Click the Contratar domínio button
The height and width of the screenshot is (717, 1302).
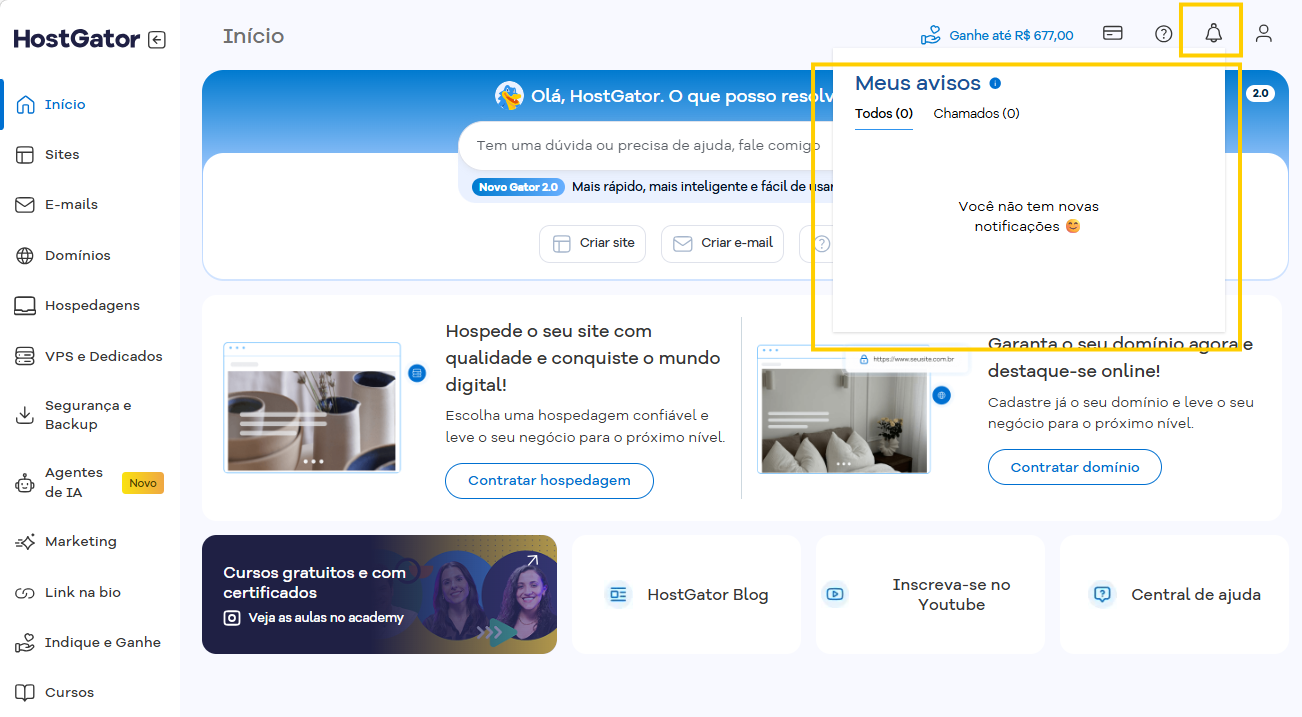[1075, 467]
